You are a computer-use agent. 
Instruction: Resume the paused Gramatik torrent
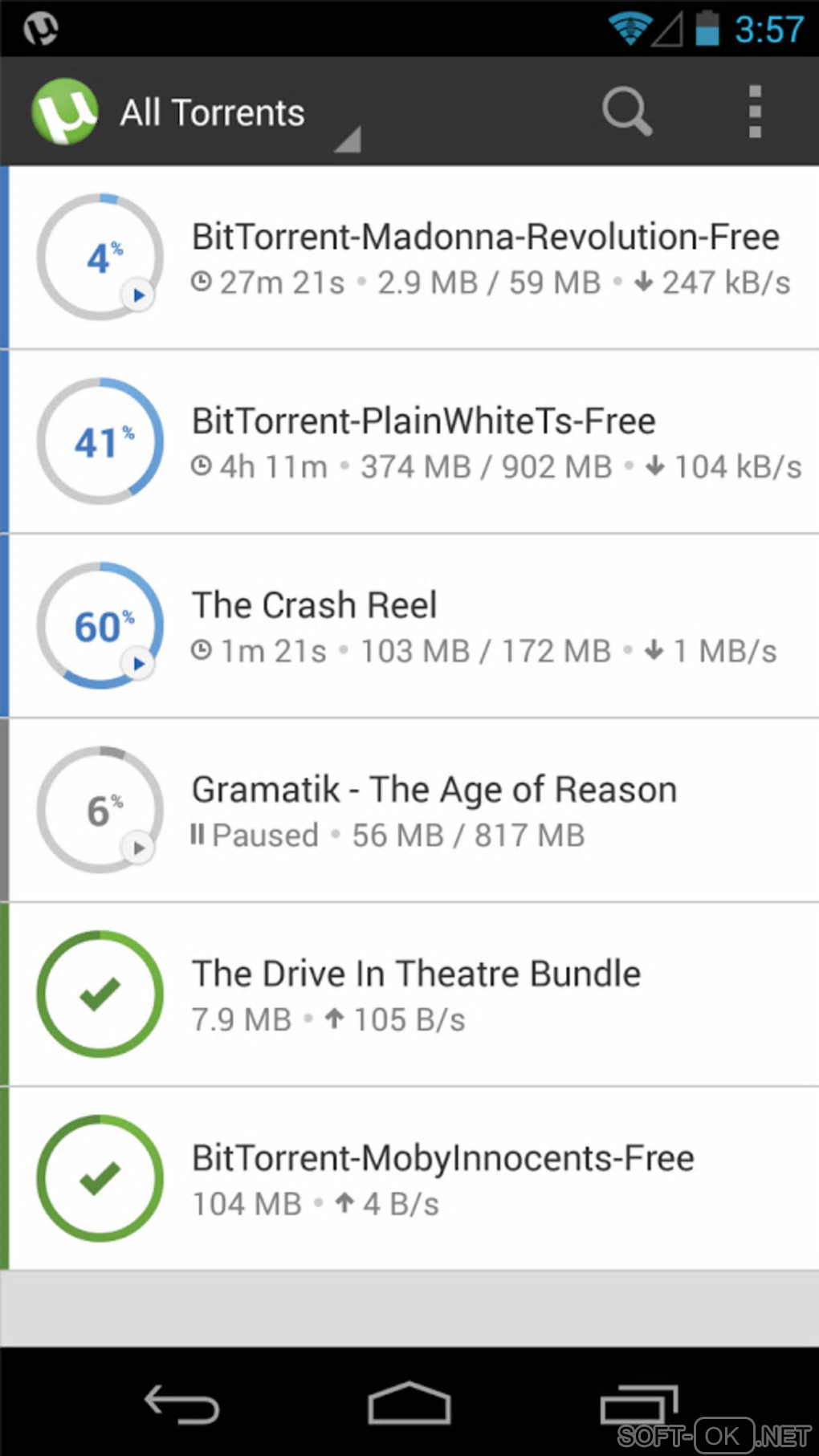[138, 848]
